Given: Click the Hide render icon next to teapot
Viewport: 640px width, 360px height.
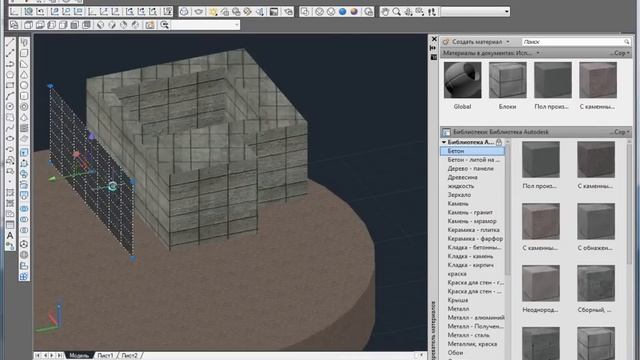Looking at the screenshot, I should pos(184,12).
